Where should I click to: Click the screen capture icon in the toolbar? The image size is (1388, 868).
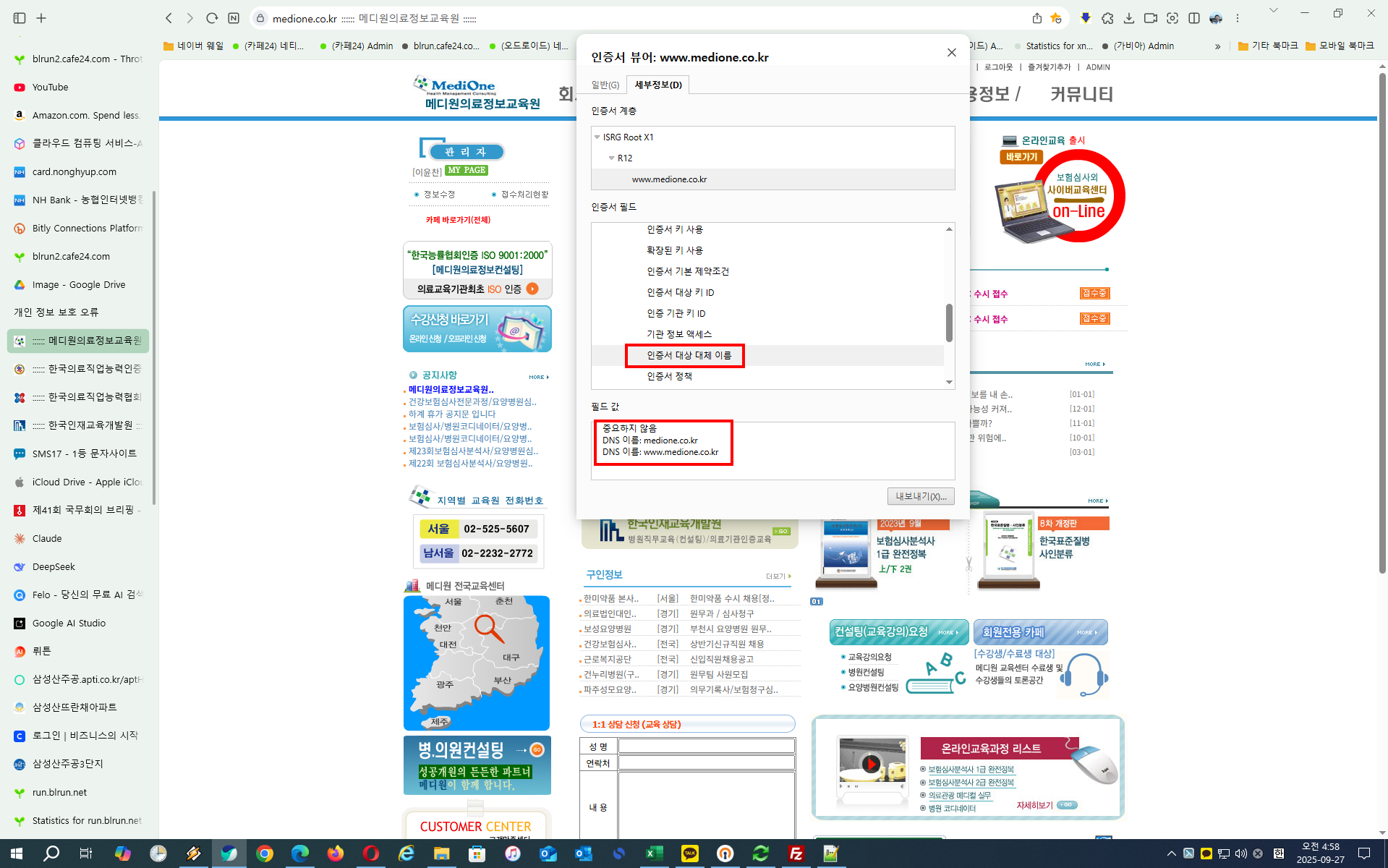click(1172, 18)
